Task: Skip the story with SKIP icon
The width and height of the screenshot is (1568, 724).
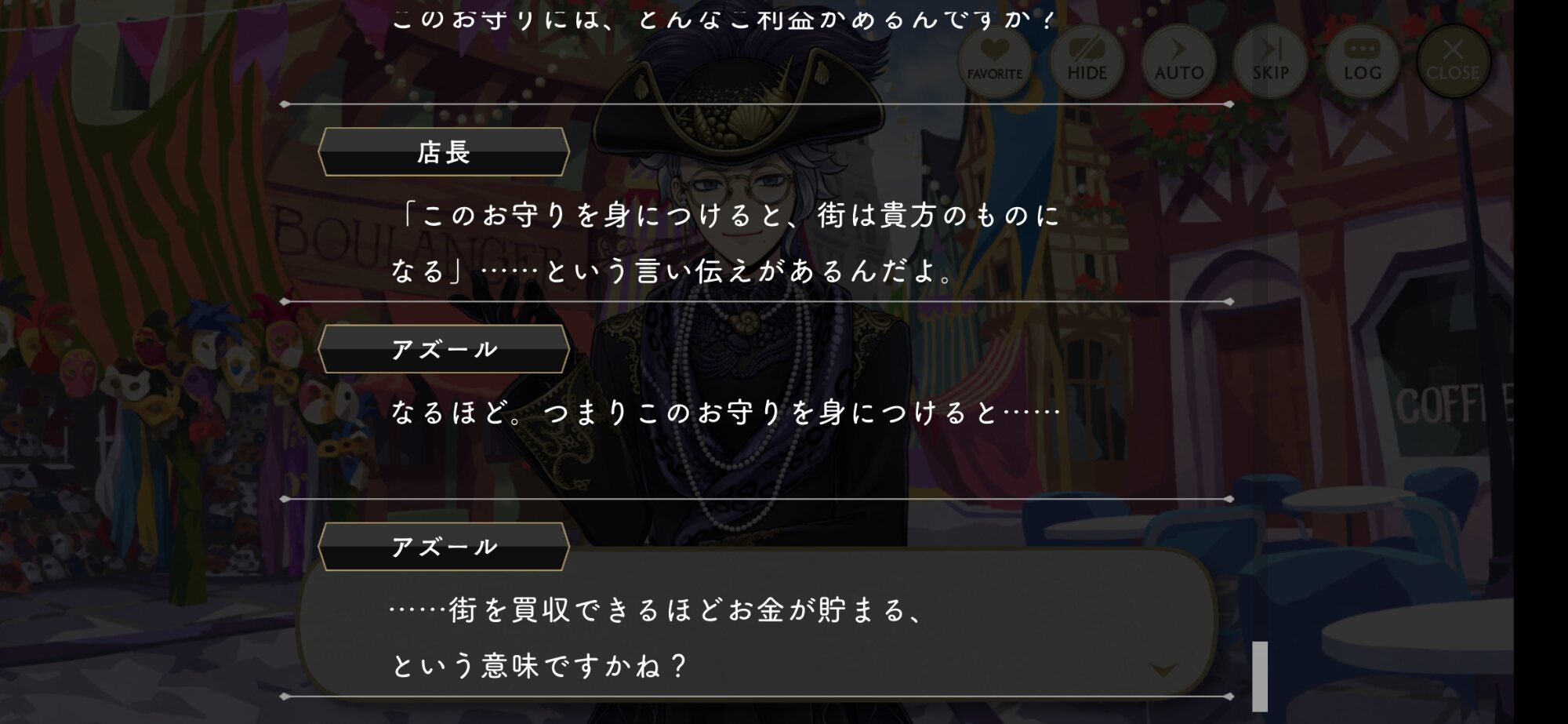Action: point(1270,61)
